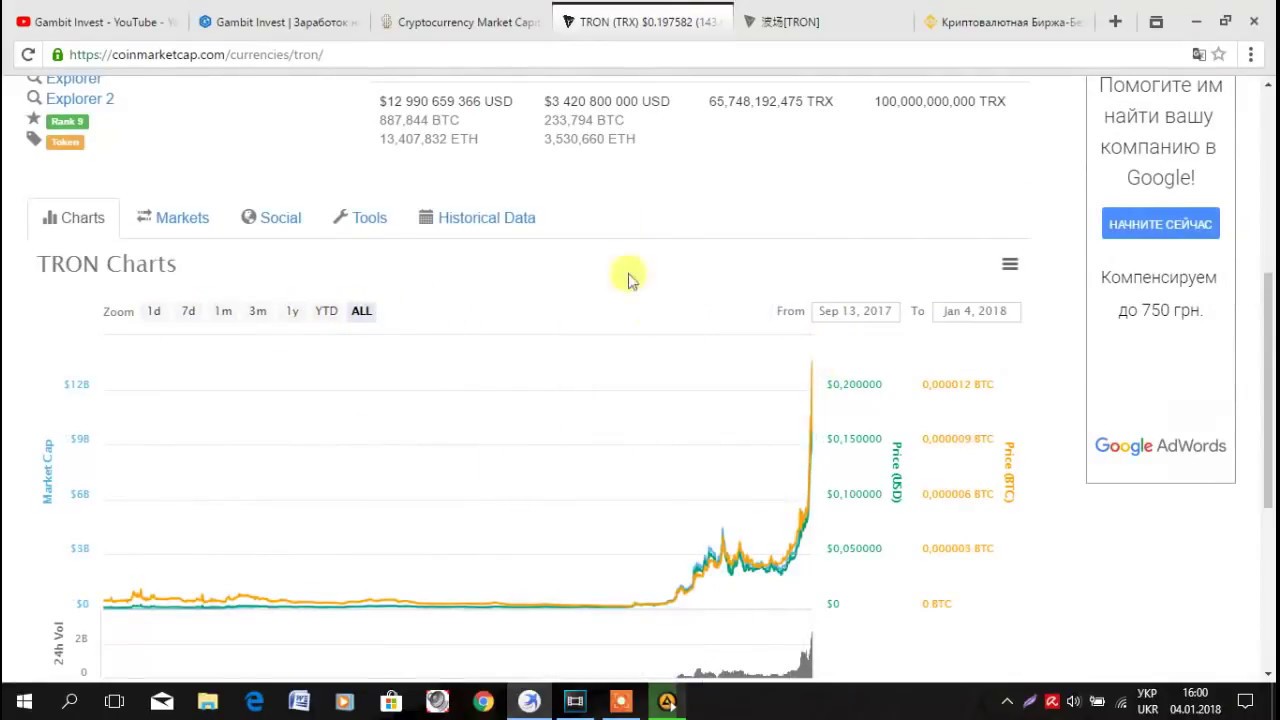The width and height of the screenshot is (1280, 720).
Task: Switch to the 波场[TRON] tab
Action: click(825, 21)
